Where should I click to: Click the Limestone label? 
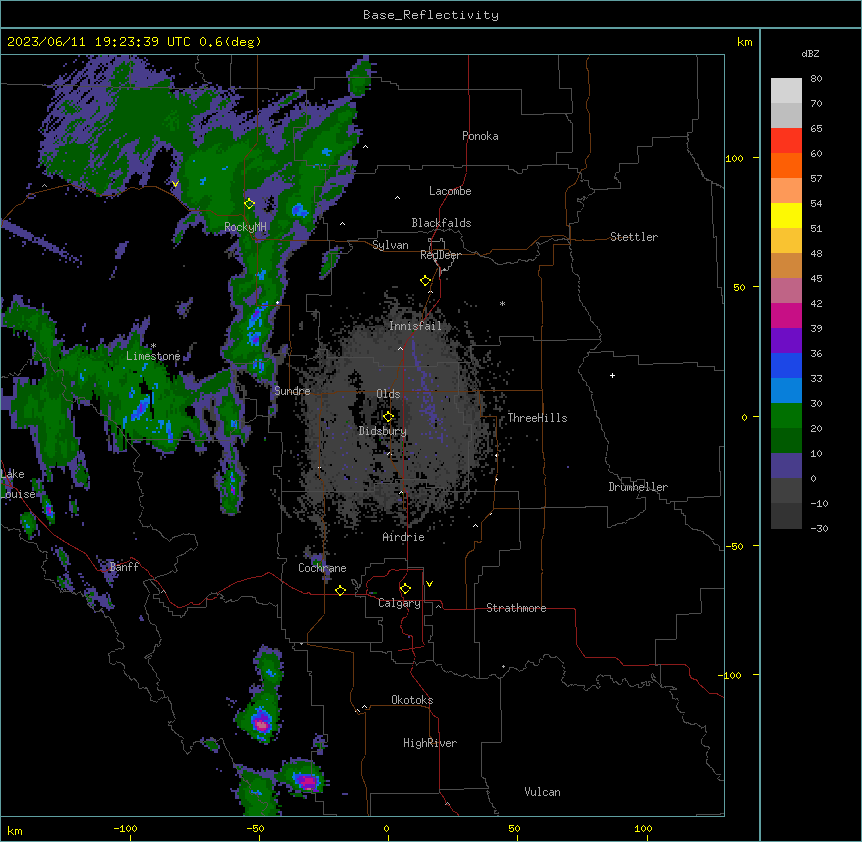153,356
